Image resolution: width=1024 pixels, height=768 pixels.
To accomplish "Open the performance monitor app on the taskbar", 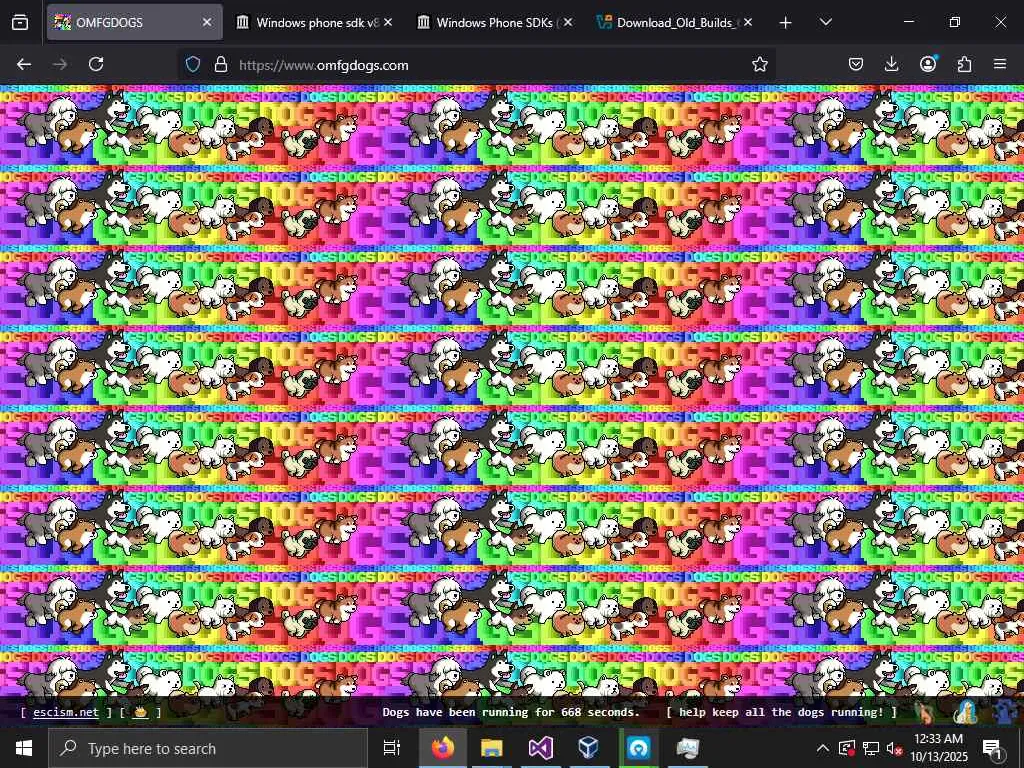I will [x=687, y=748].
